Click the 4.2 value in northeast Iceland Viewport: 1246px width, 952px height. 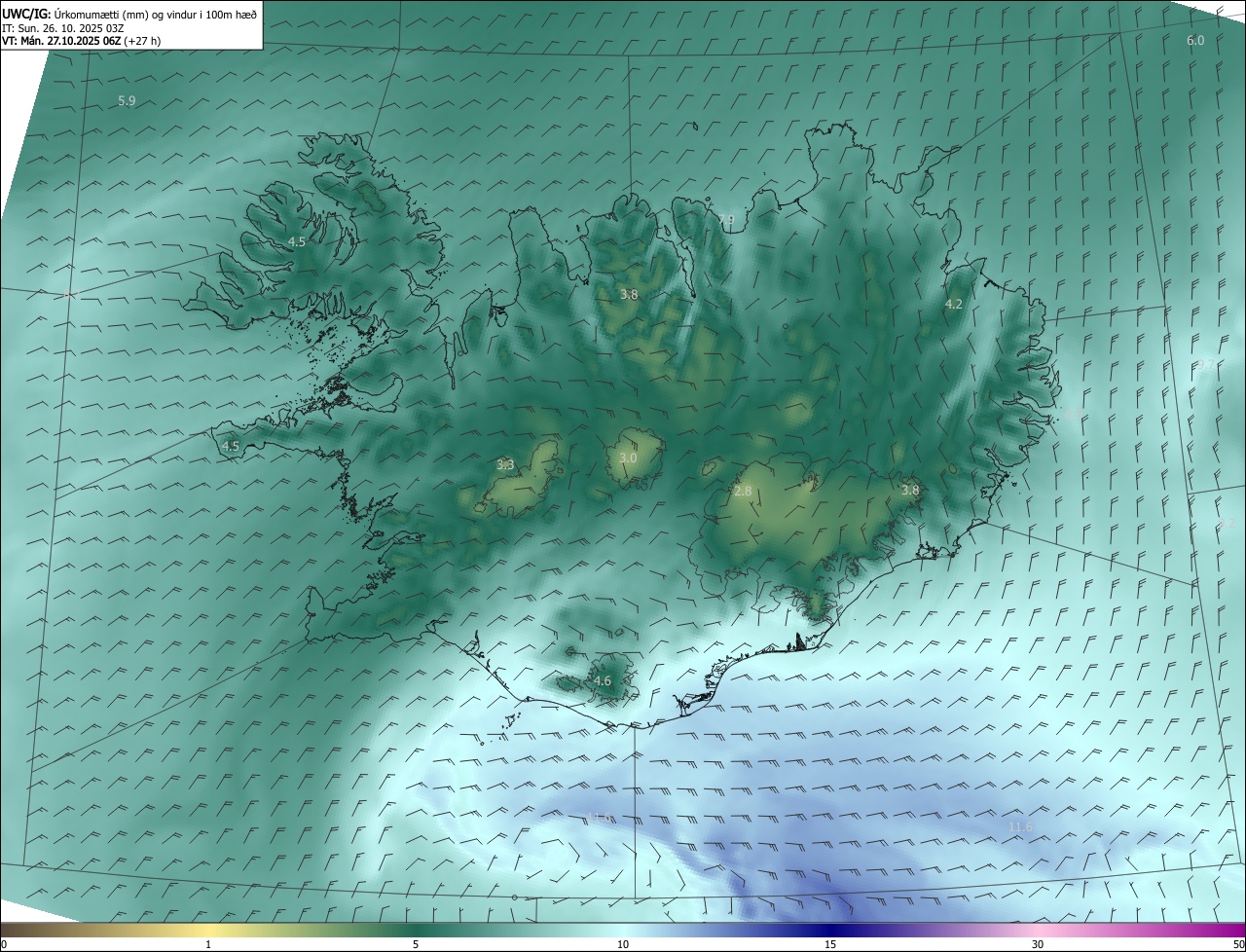[x=954, y=305]
